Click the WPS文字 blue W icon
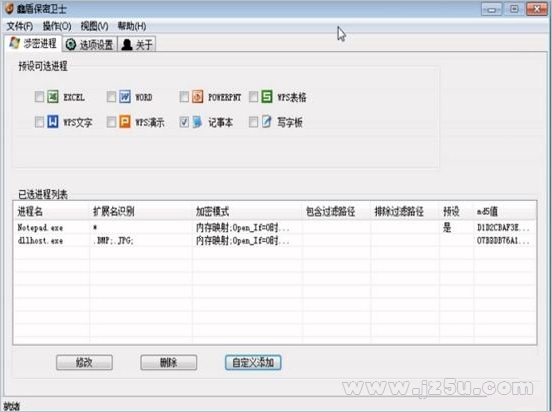 click(x=53, y=122)
